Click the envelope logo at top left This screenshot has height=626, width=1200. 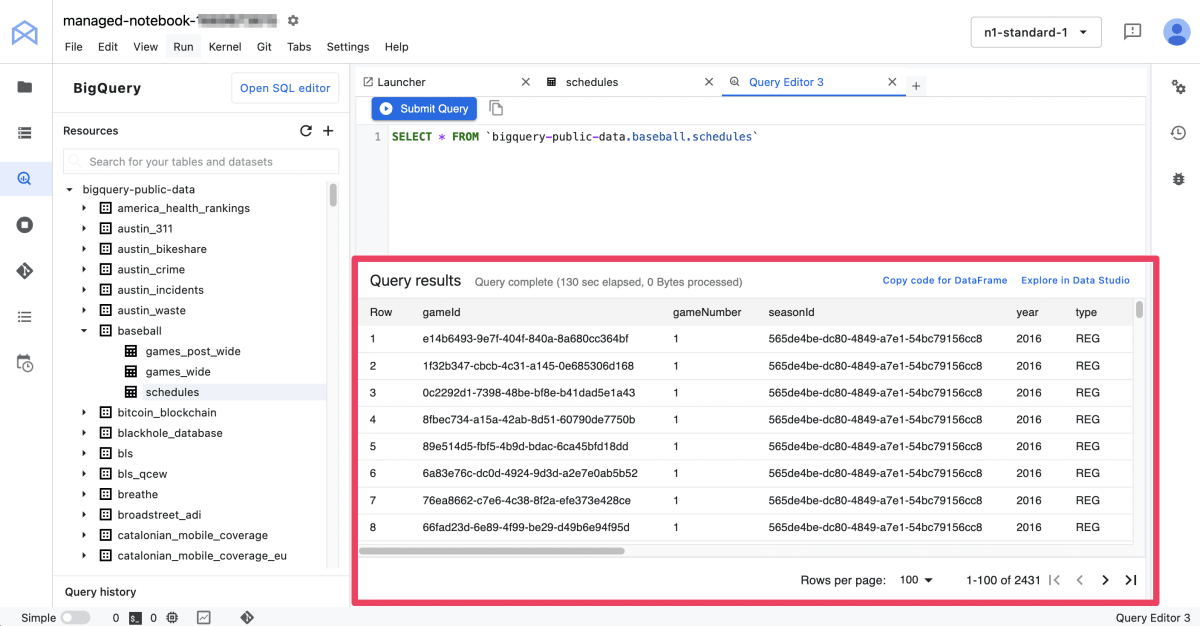pos(25,33)
